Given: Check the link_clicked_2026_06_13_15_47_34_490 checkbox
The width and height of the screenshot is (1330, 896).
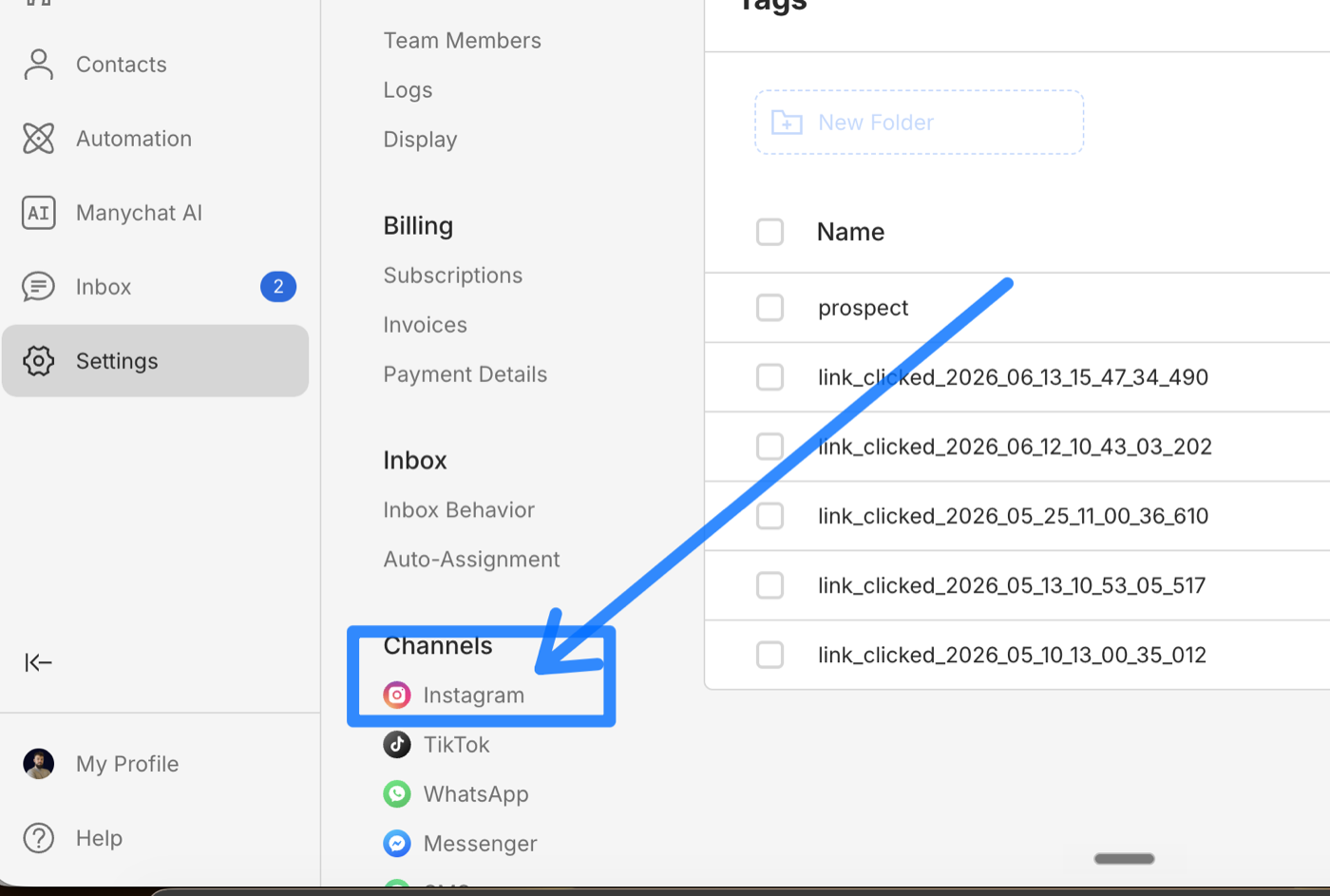Looking at the screenshot, I should pos(769,377).
